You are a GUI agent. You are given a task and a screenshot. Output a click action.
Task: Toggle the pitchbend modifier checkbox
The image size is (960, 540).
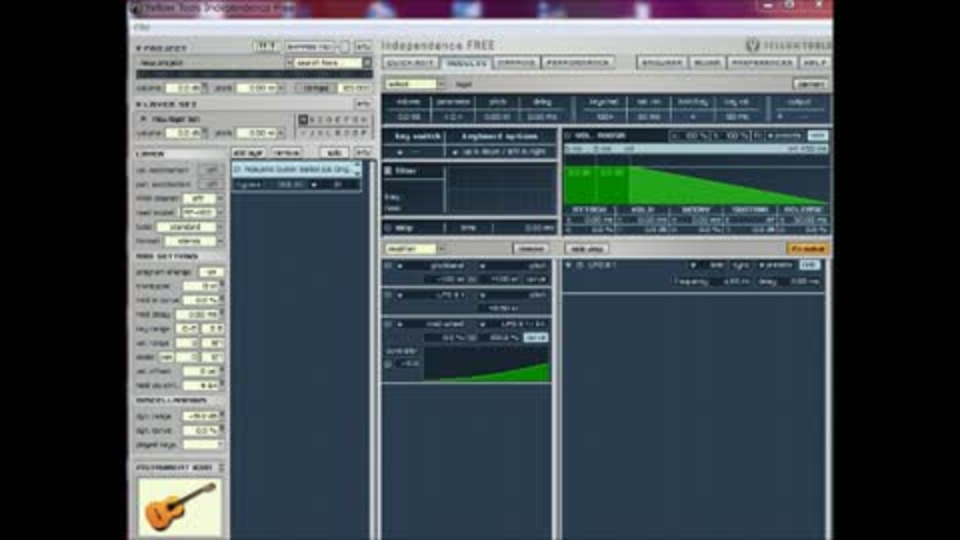[x=388, y=266]
